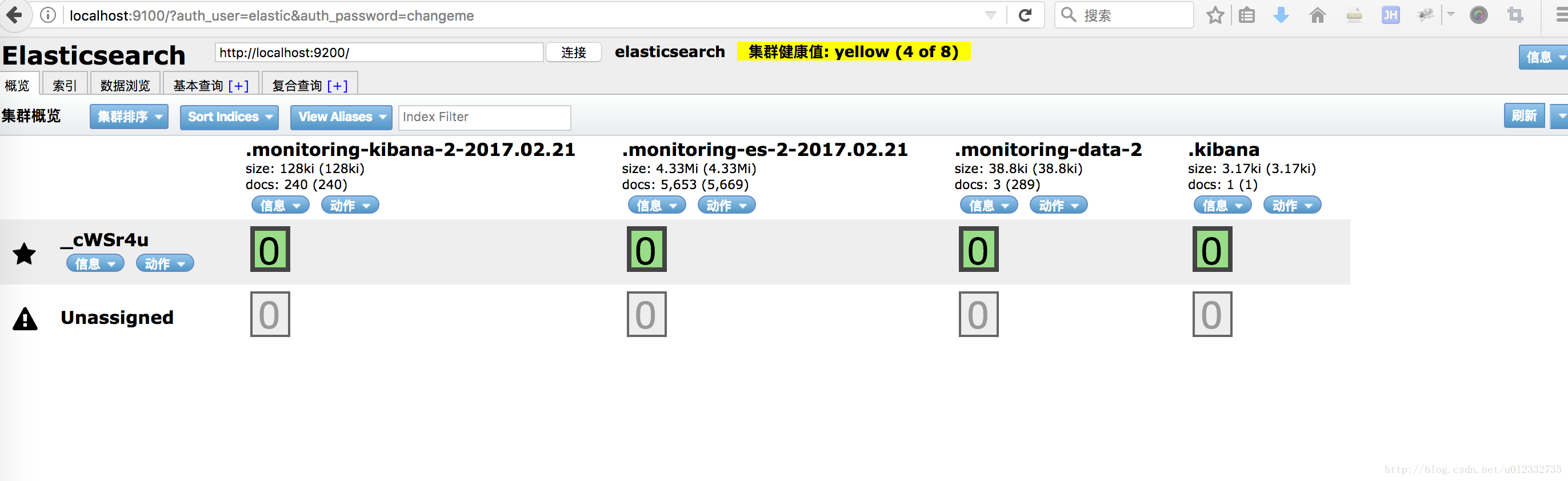Open 信息 menu for node _cWSr4u

coord(95,263)
